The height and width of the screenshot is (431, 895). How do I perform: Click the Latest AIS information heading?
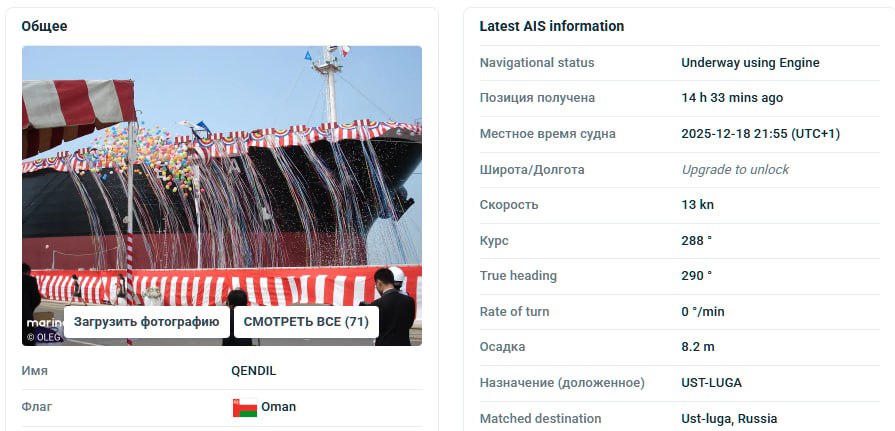click(551, 26)
